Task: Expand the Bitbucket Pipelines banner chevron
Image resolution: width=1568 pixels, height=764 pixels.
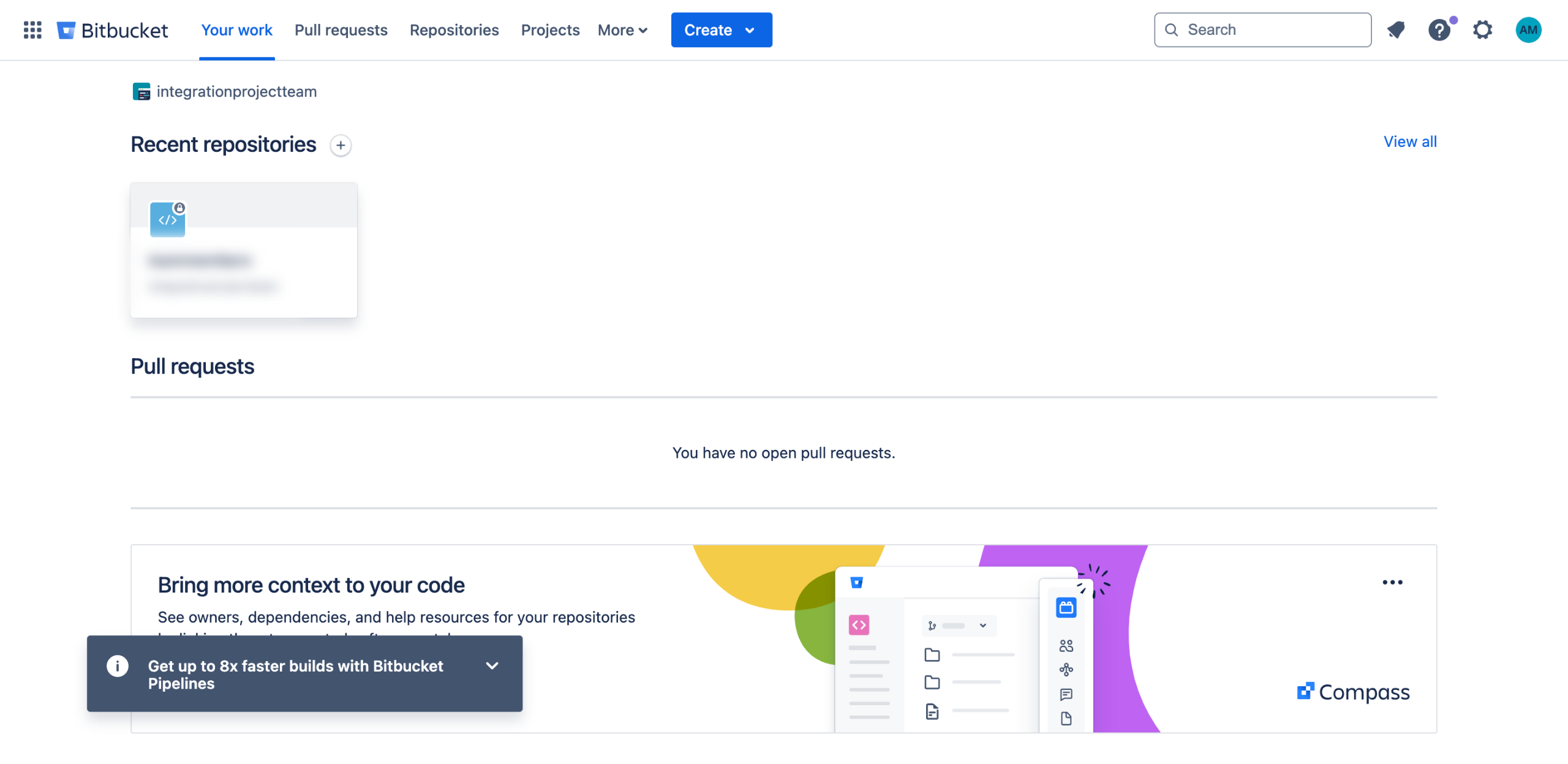Action: point(492,665)
